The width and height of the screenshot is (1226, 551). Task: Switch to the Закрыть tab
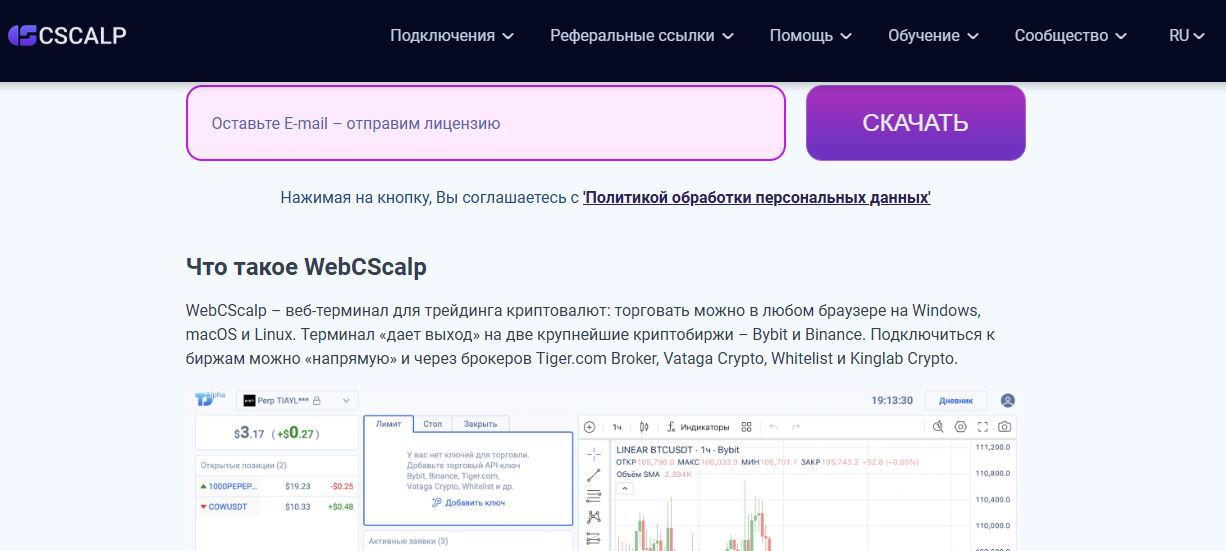click(x=481, y=424)
